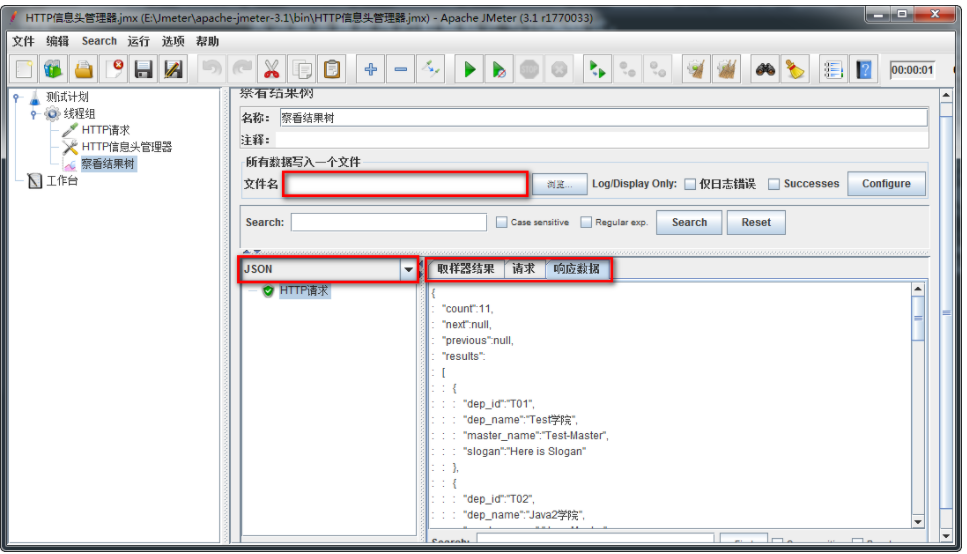This screenshot has width=967, height=554.
Task: Click the Configure button
Action: coord(886,184)
